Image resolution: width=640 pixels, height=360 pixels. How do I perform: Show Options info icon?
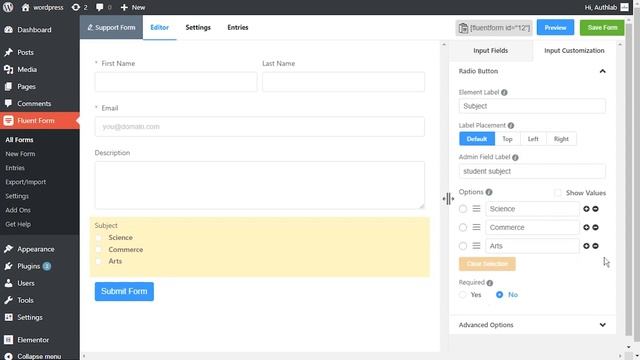(489, 192)
